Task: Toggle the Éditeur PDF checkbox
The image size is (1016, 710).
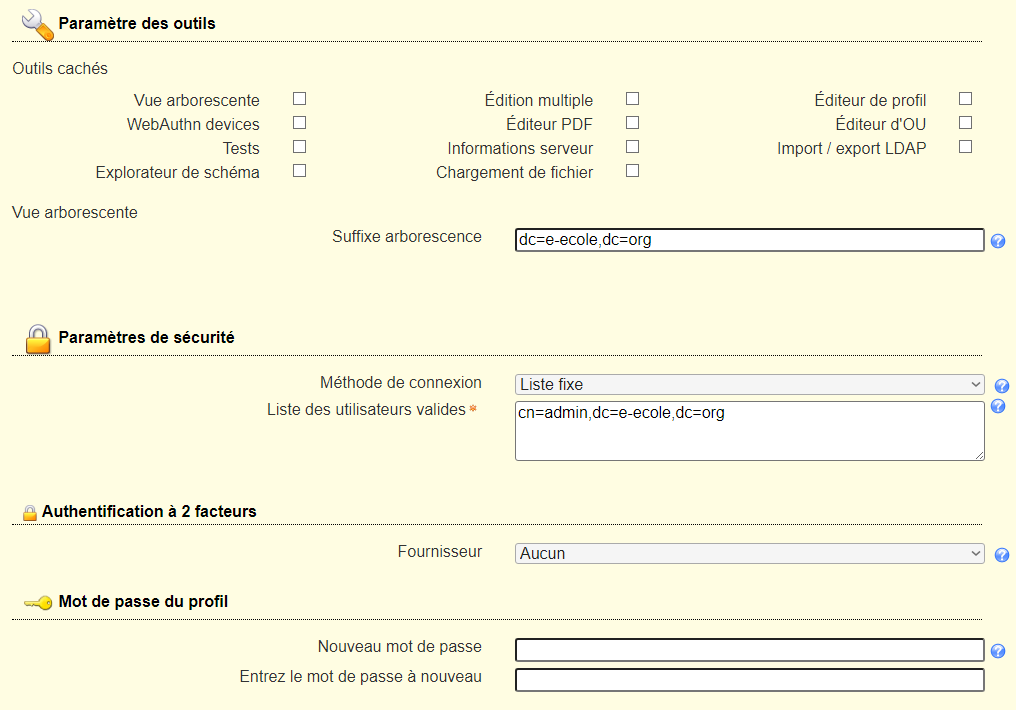Action: pyautogui.click(x=632, y=123)
